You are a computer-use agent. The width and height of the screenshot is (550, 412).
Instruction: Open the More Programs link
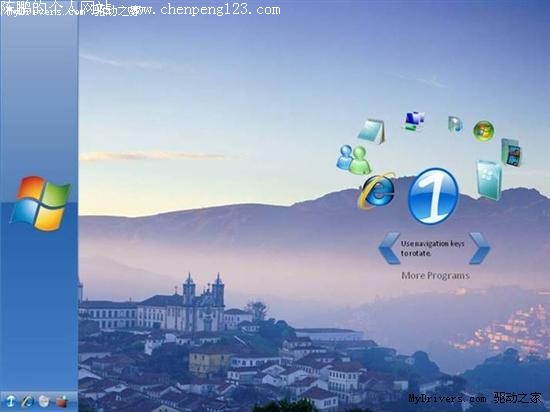435,276
